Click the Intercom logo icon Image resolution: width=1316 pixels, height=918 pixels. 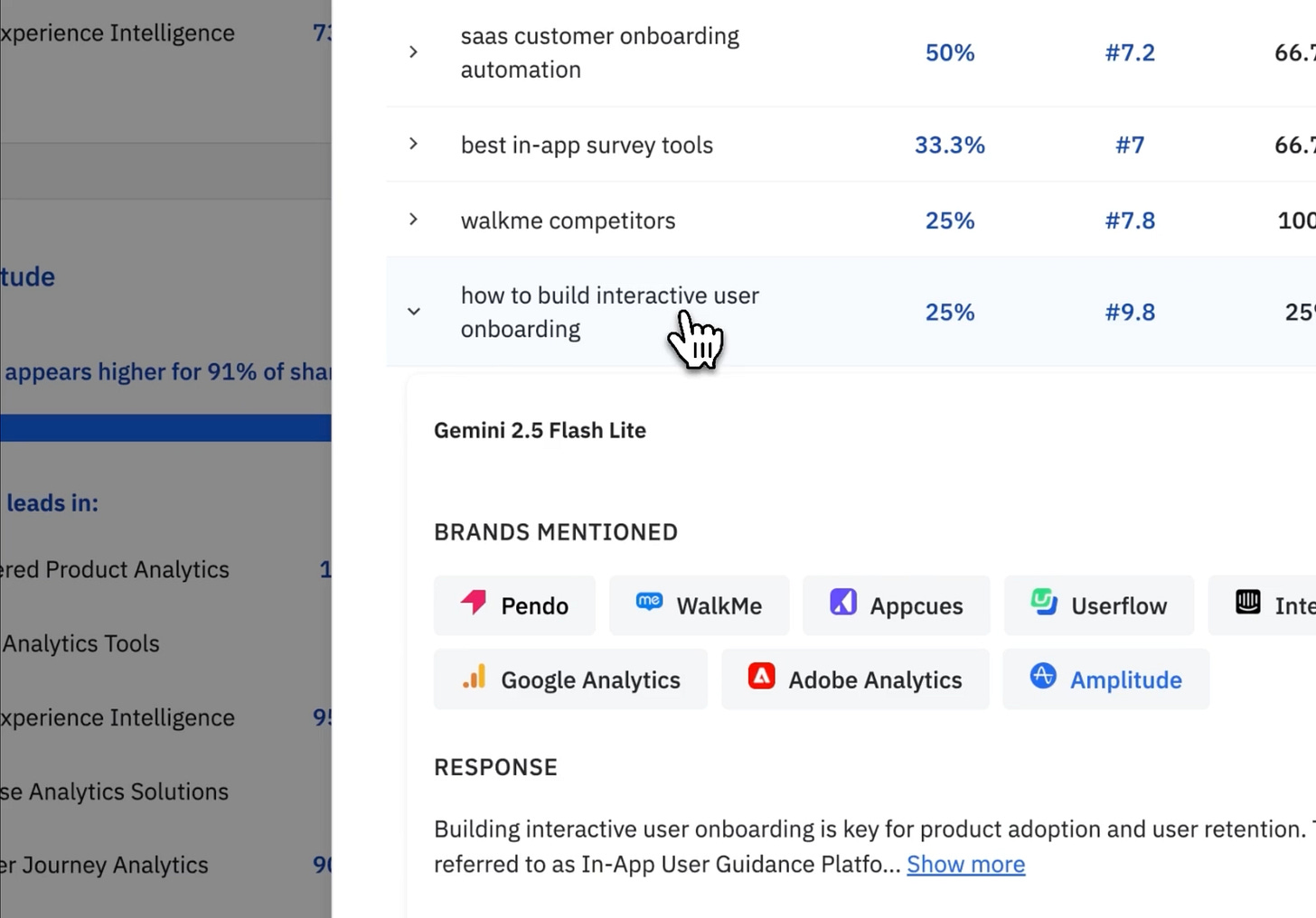point(1248,602)
